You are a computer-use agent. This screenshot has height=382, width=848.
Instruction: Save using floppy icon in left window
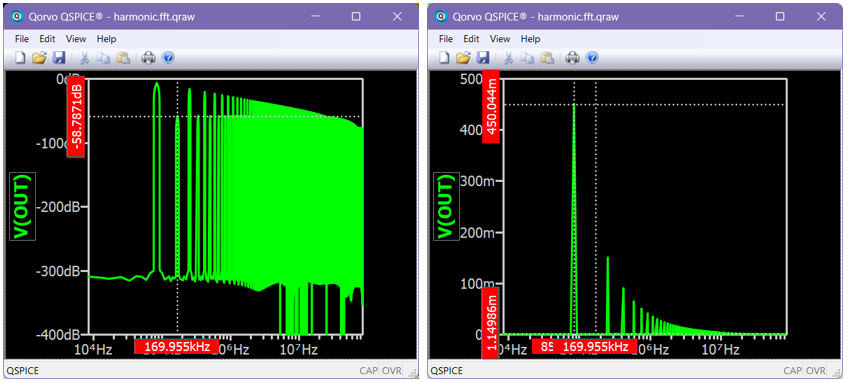59,57
